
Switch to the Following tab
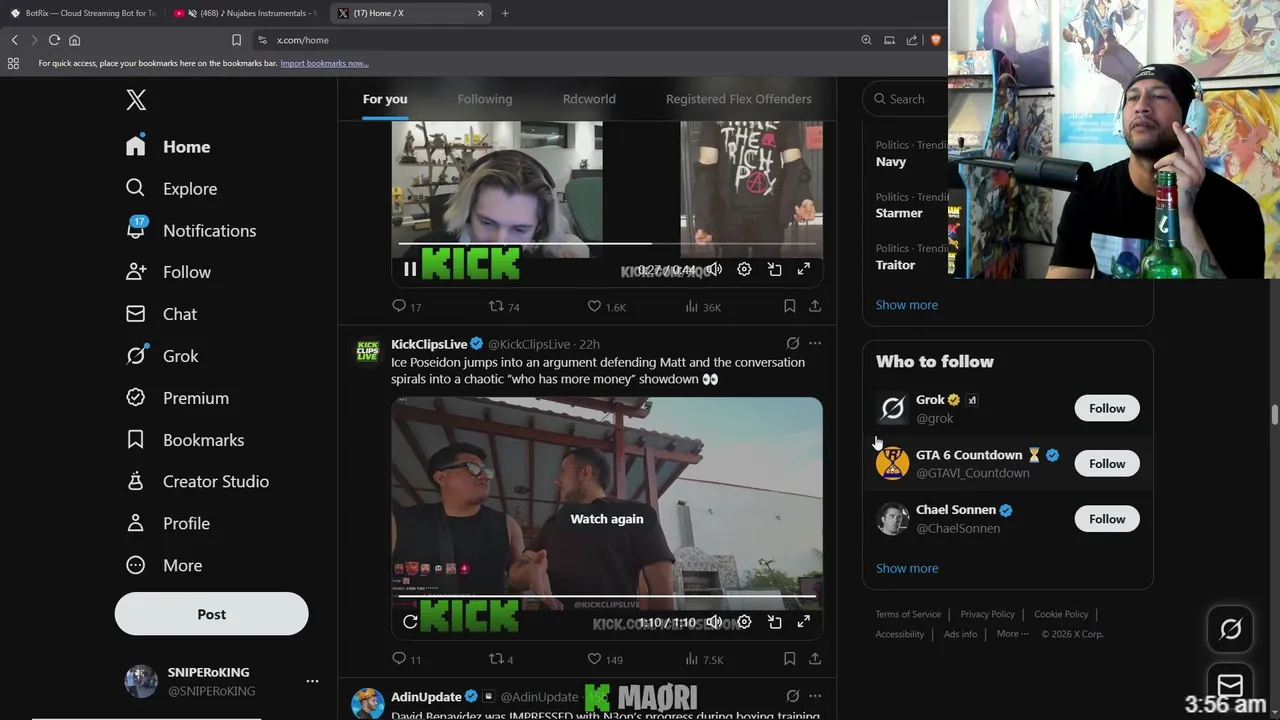tap(485, 99)
